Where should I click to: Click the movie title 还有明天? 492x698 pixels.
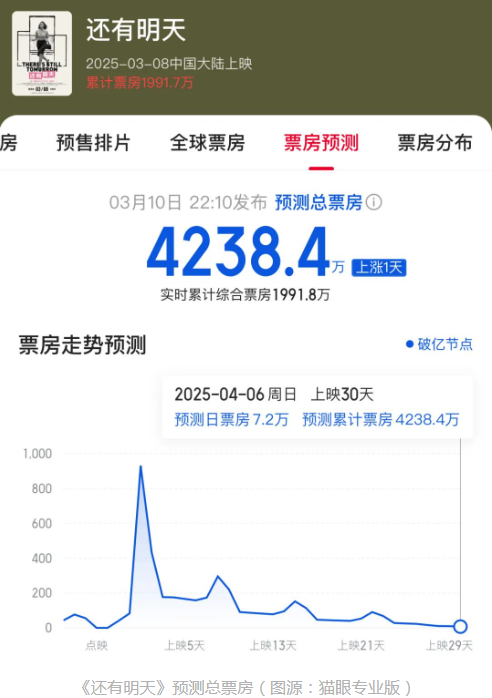[136, 30]
